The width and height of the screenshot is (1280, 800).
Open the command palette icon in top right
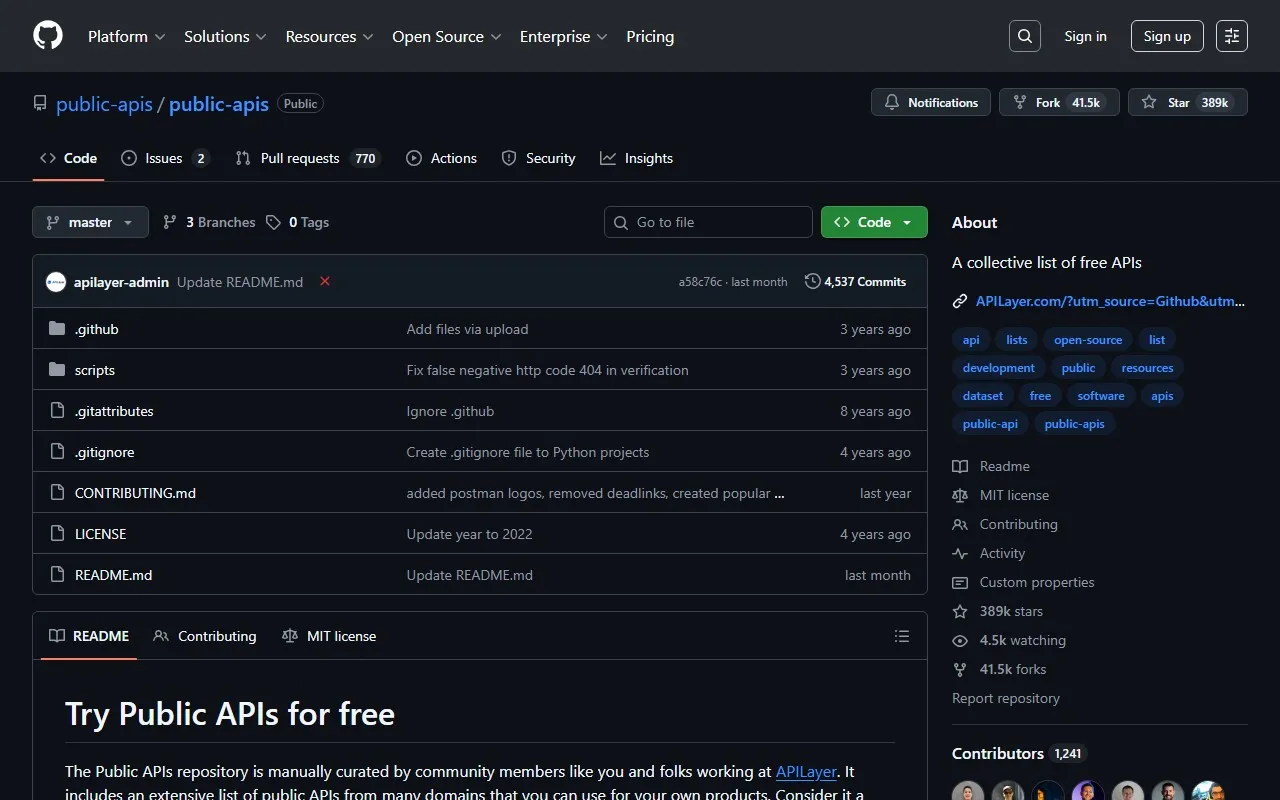(x=1231, y=35)
